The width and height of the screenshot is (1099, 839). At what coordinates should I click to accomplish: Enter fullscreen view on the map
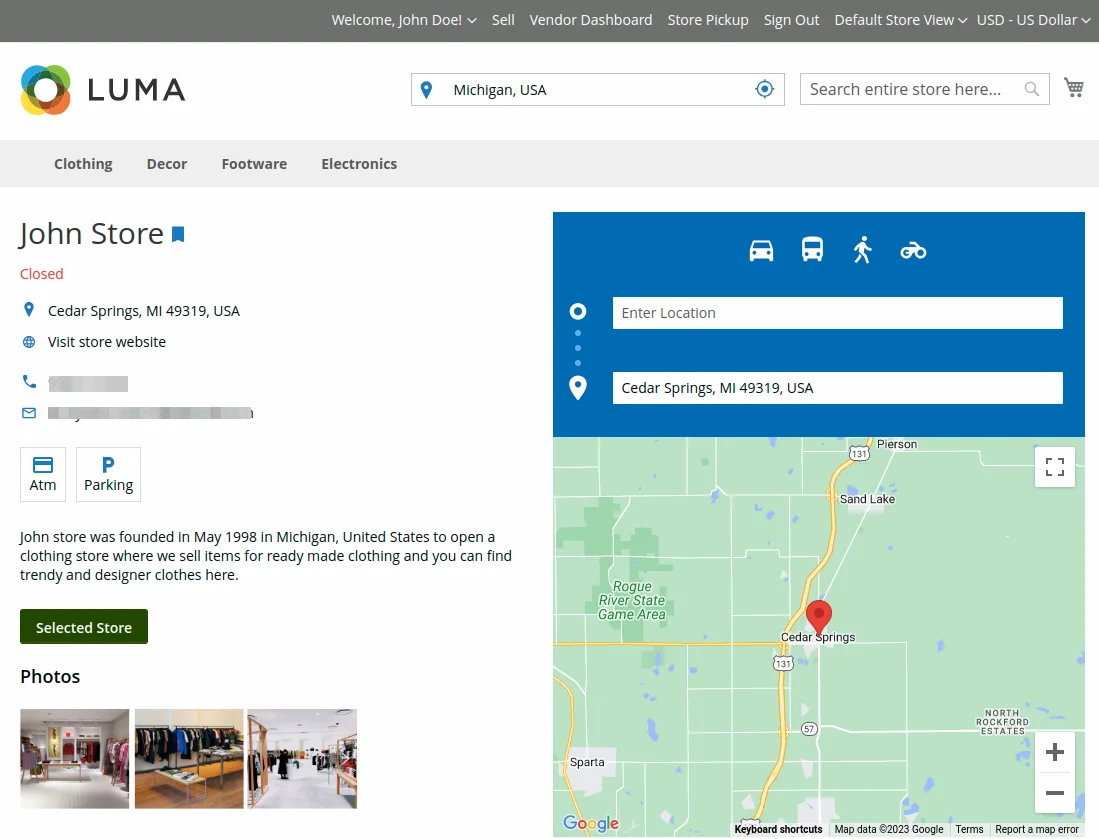(x=1054, y=466)
